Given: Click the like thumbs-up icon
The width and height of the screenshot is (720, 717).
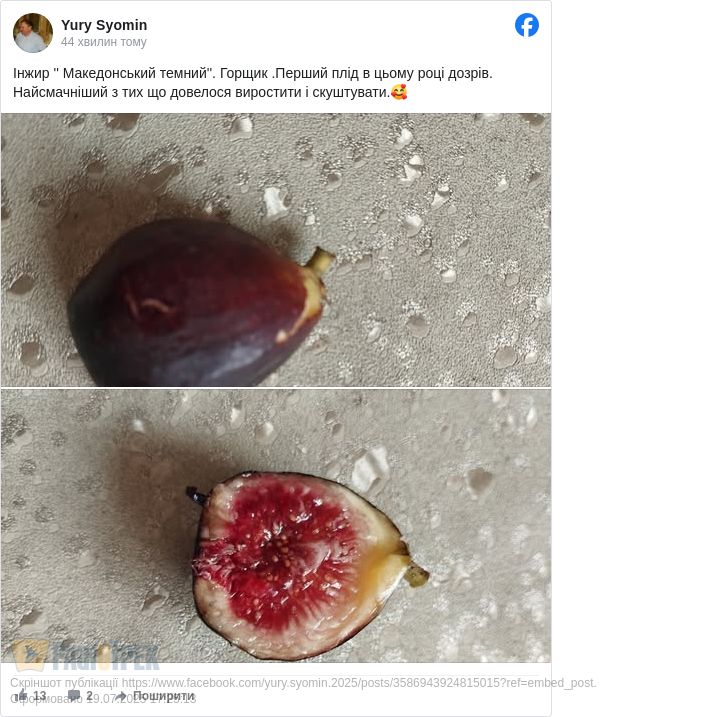Looking at the screenshot, I should tap(21, 696).
